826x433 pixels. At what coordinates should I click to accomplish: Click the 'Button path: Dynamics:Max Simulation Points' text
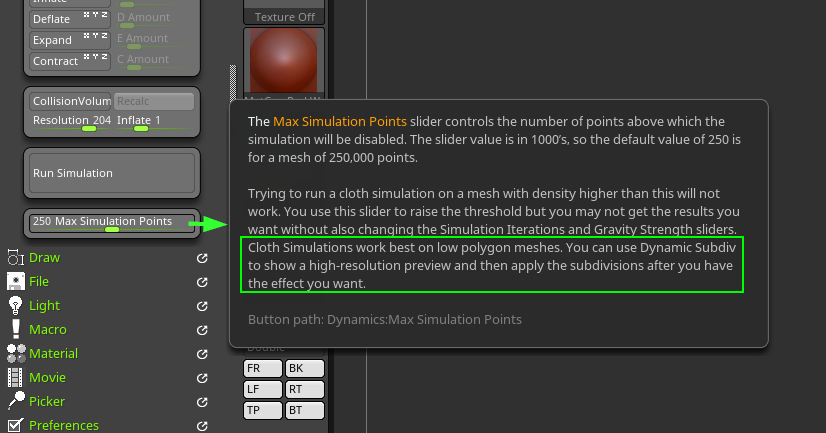(x=385, y=319)
